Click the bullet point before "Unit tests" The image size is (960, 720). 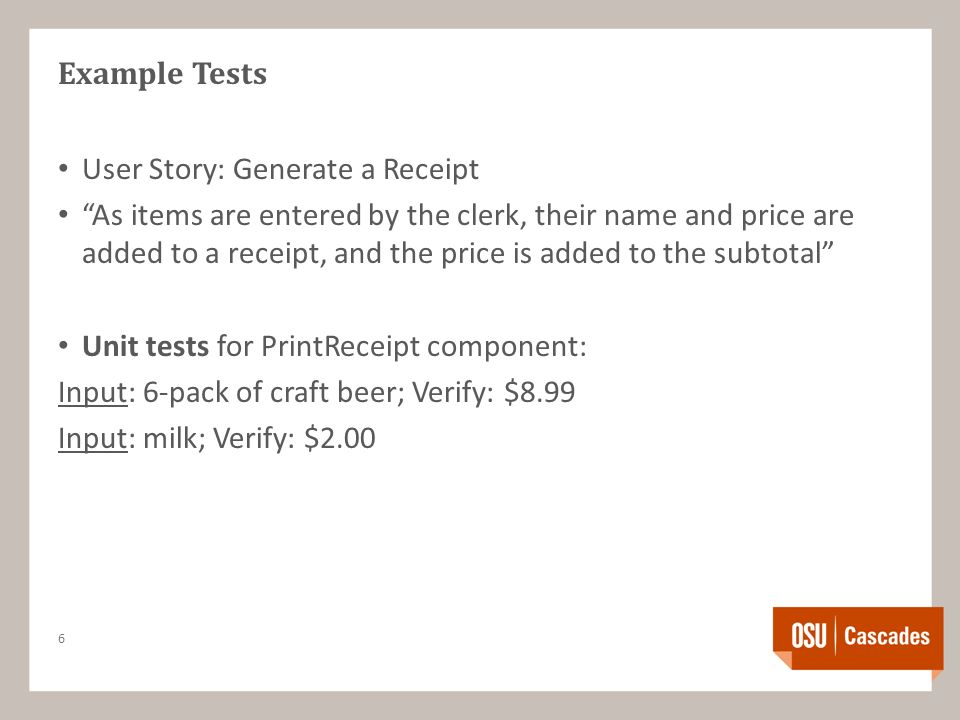tap(63, 346)
